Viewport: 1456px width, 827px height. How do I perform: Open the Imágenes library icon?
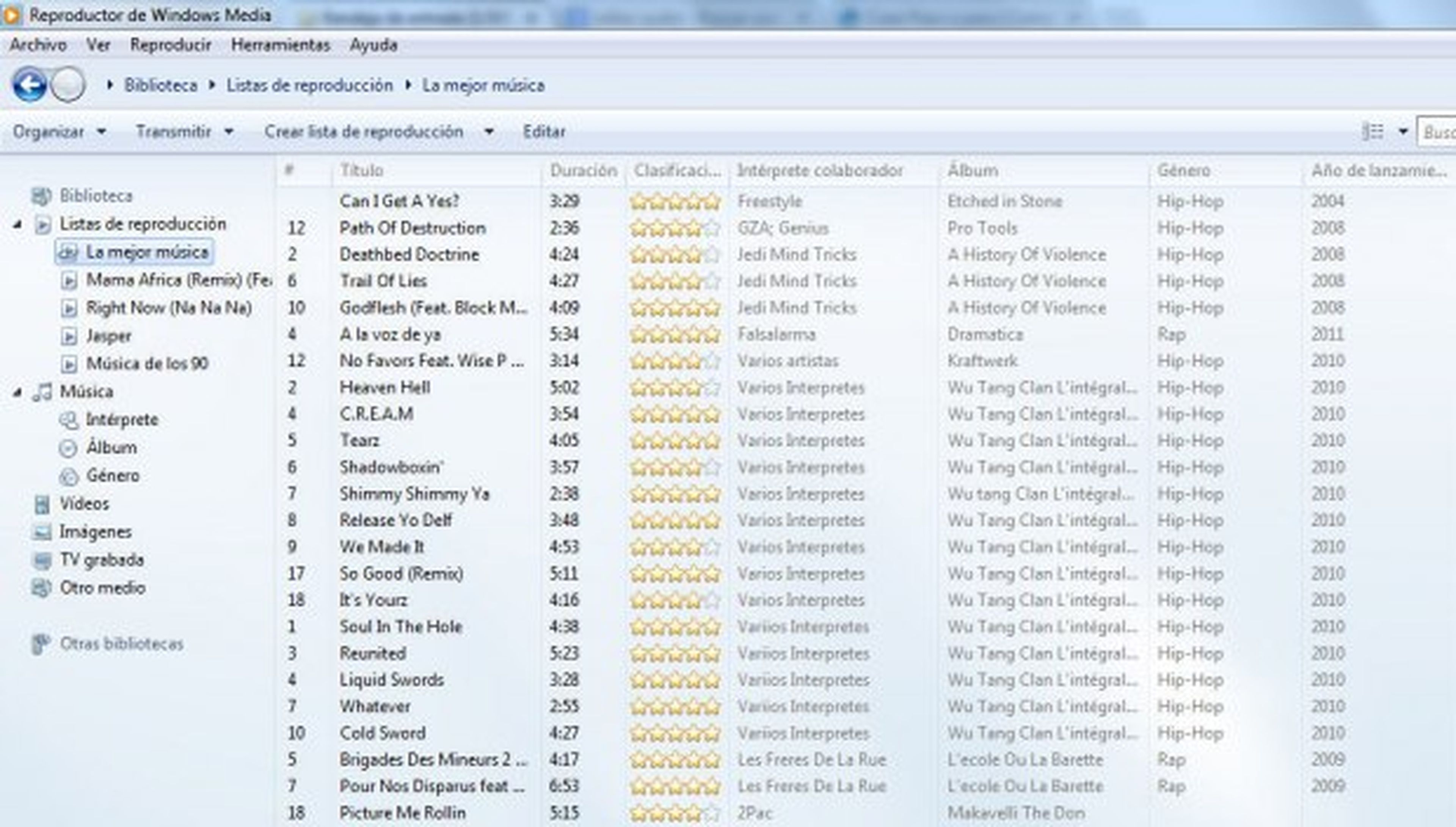[x=42, y=532]
